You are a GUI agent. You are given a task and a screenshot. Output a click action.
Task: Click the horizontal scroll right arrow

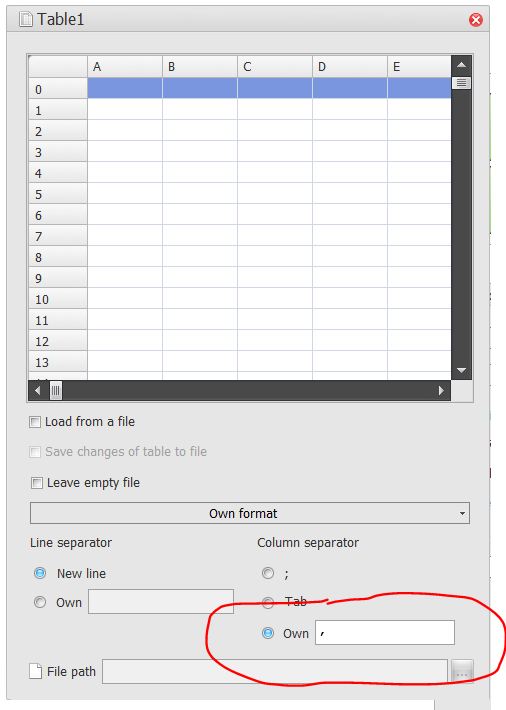tap(441, 390)
